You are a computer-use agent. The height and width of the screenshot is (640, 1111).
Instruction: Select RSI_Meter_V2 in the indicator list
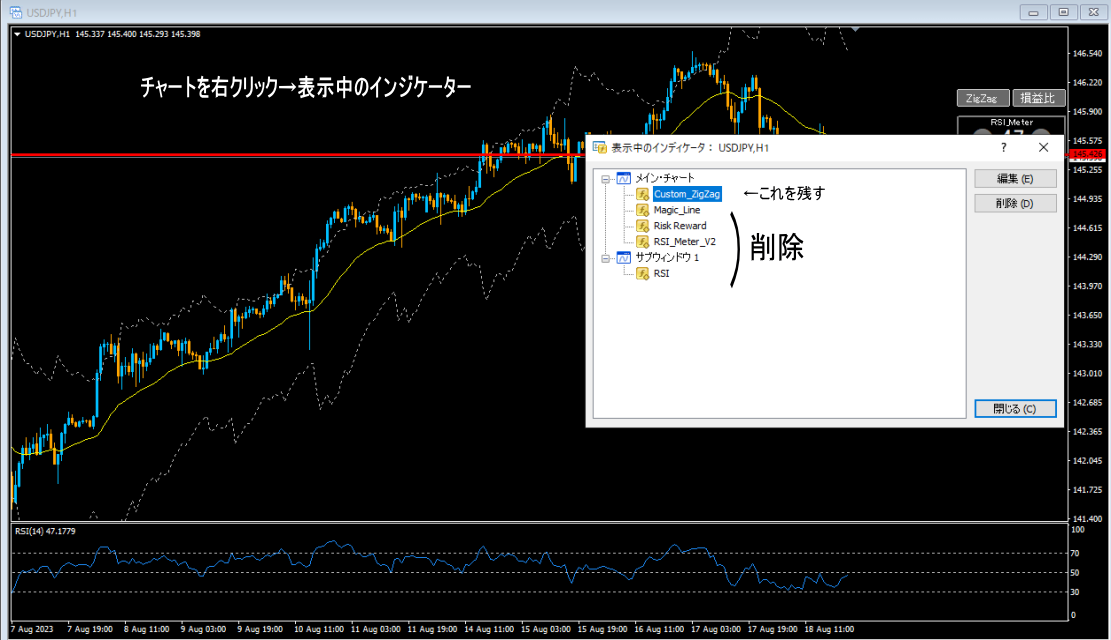click(685, 241)
